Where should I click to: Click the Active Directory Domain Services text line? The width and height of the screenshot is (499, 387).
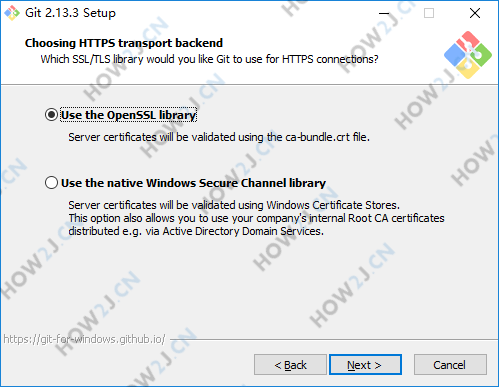[x=196, y=231]
